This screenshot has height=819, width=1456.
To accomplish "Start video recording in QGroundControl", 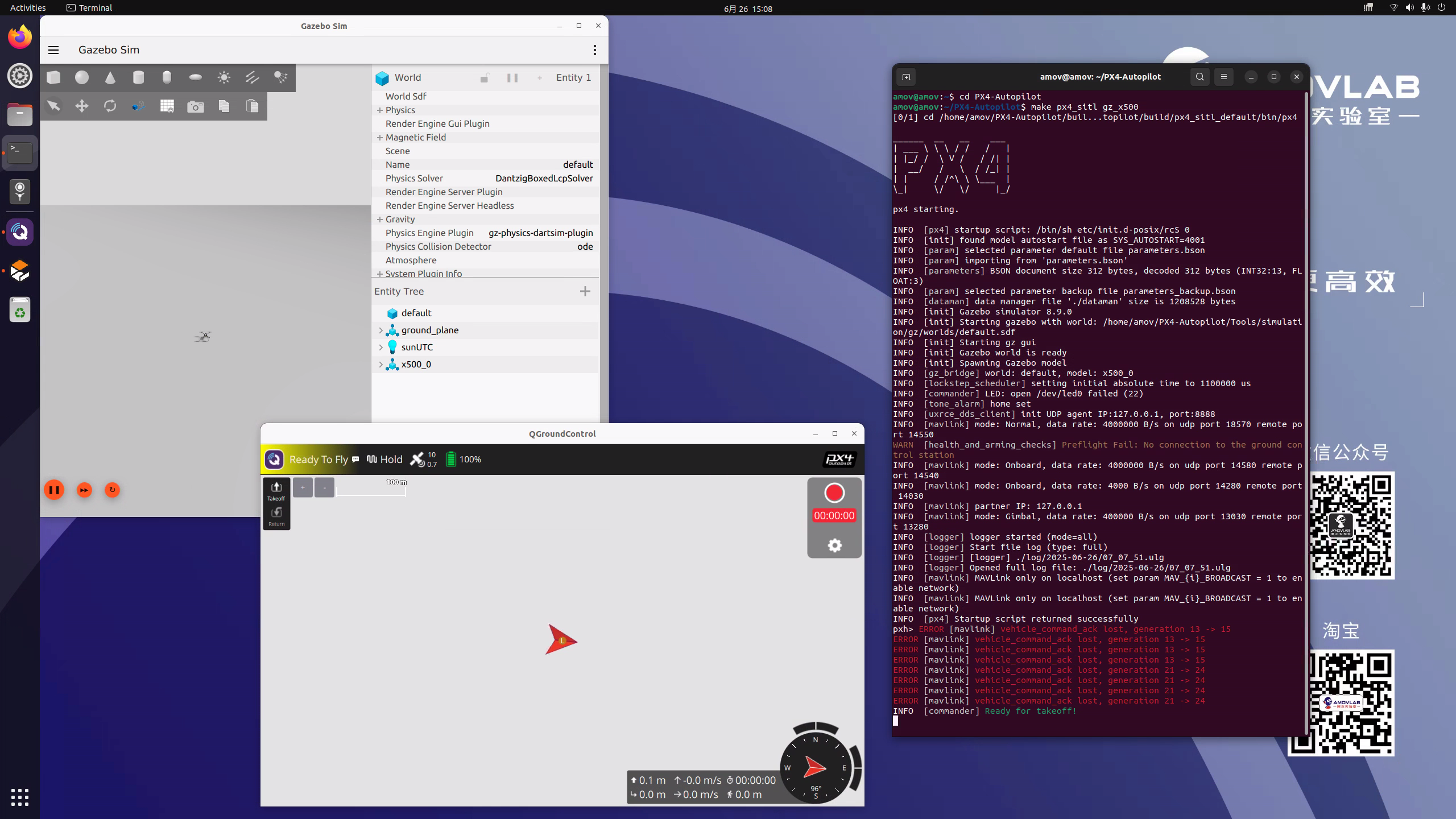I will [834, 493].
